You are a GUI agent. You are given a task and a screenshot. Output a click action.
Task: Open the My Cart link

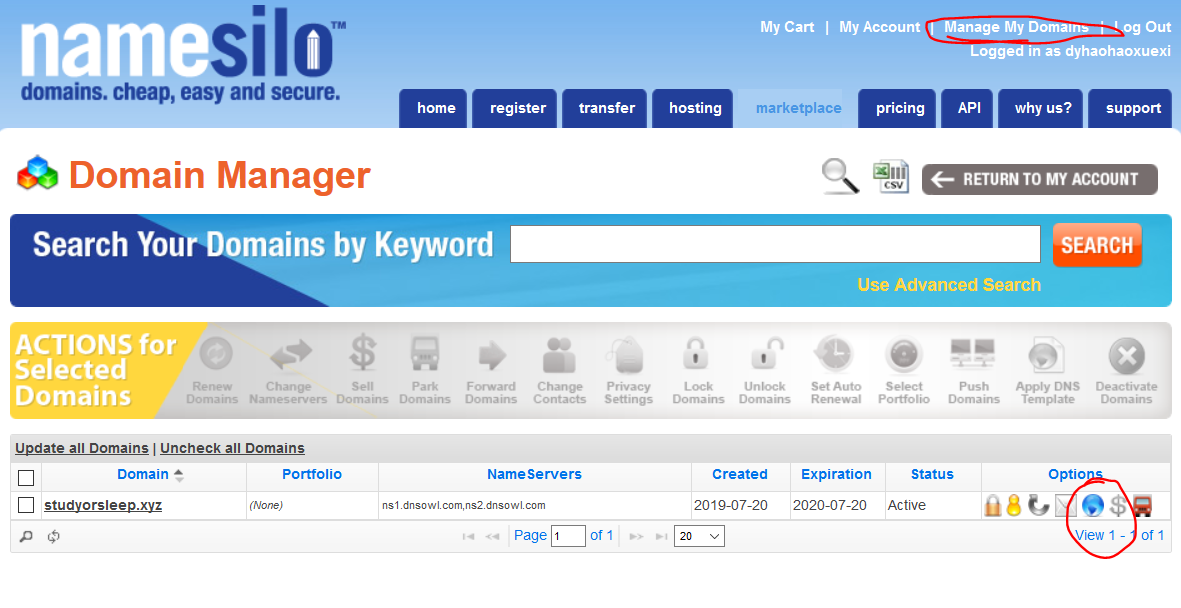click(787, 27)
